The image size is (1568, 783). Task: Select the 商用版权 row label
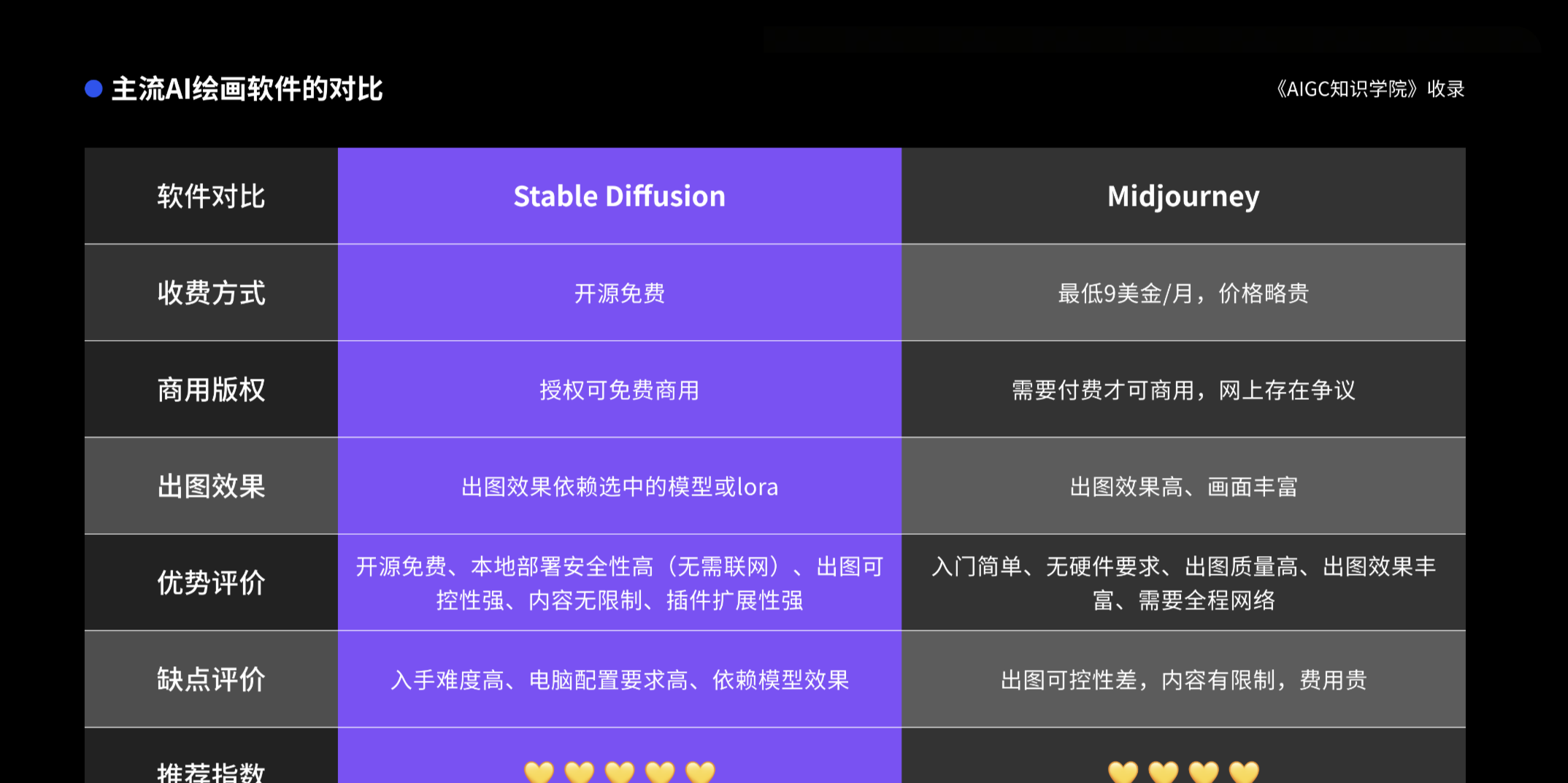(211, 390)
